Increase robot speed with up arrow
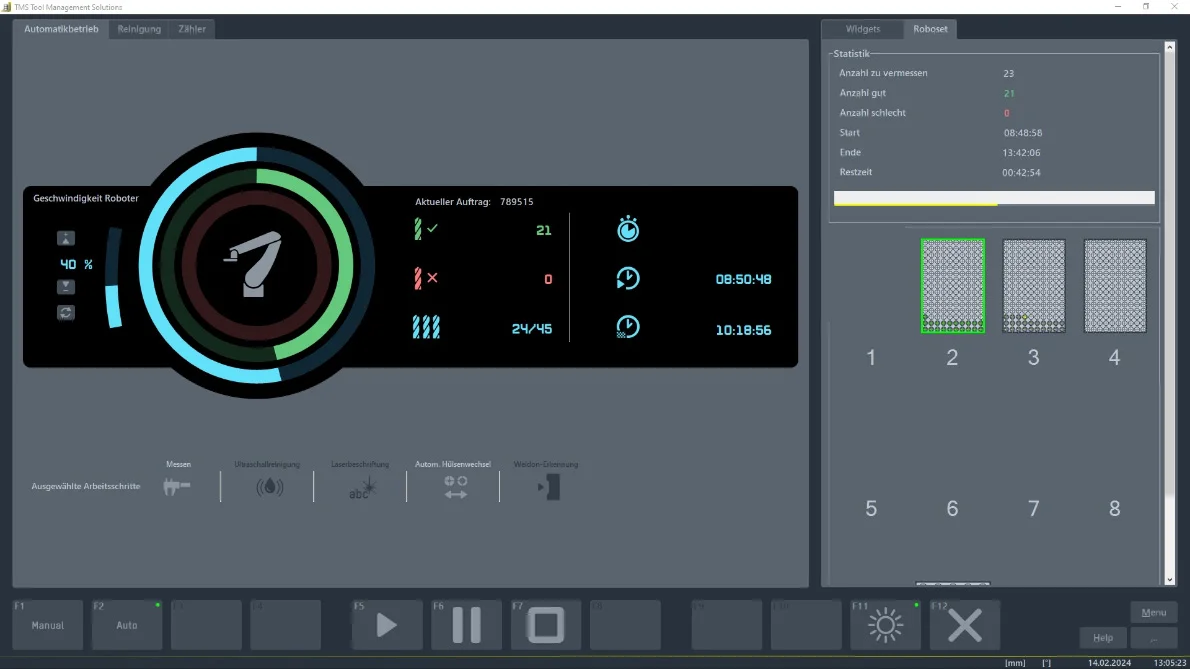 pos(65,238)
